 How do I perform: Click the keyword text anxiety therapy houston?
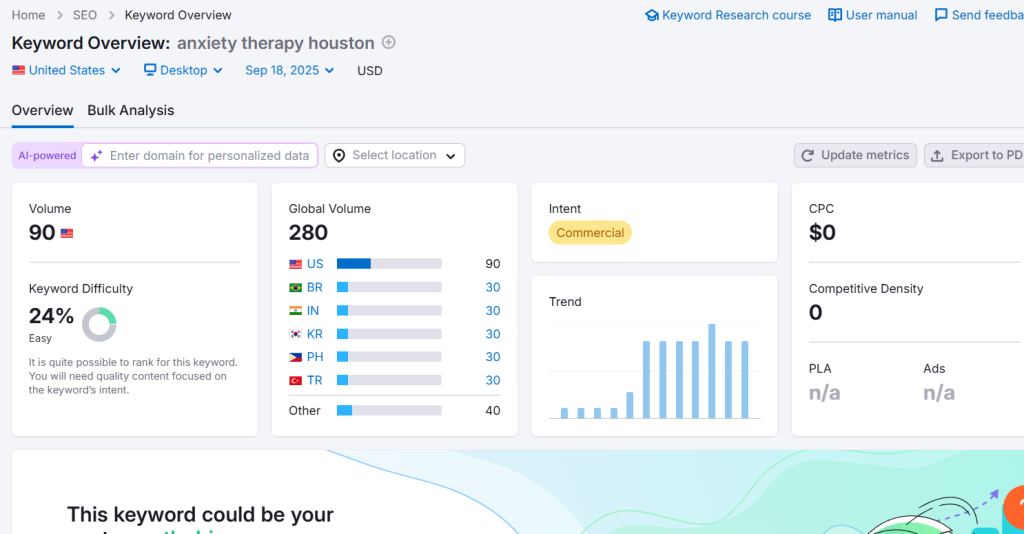[x=276, y=43]
